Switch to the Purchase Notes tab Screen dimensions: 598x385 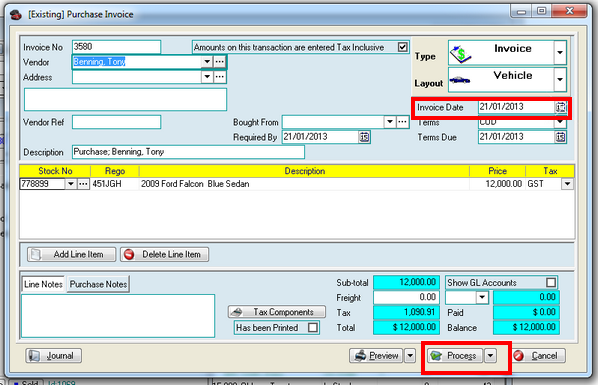pos(98,284)
